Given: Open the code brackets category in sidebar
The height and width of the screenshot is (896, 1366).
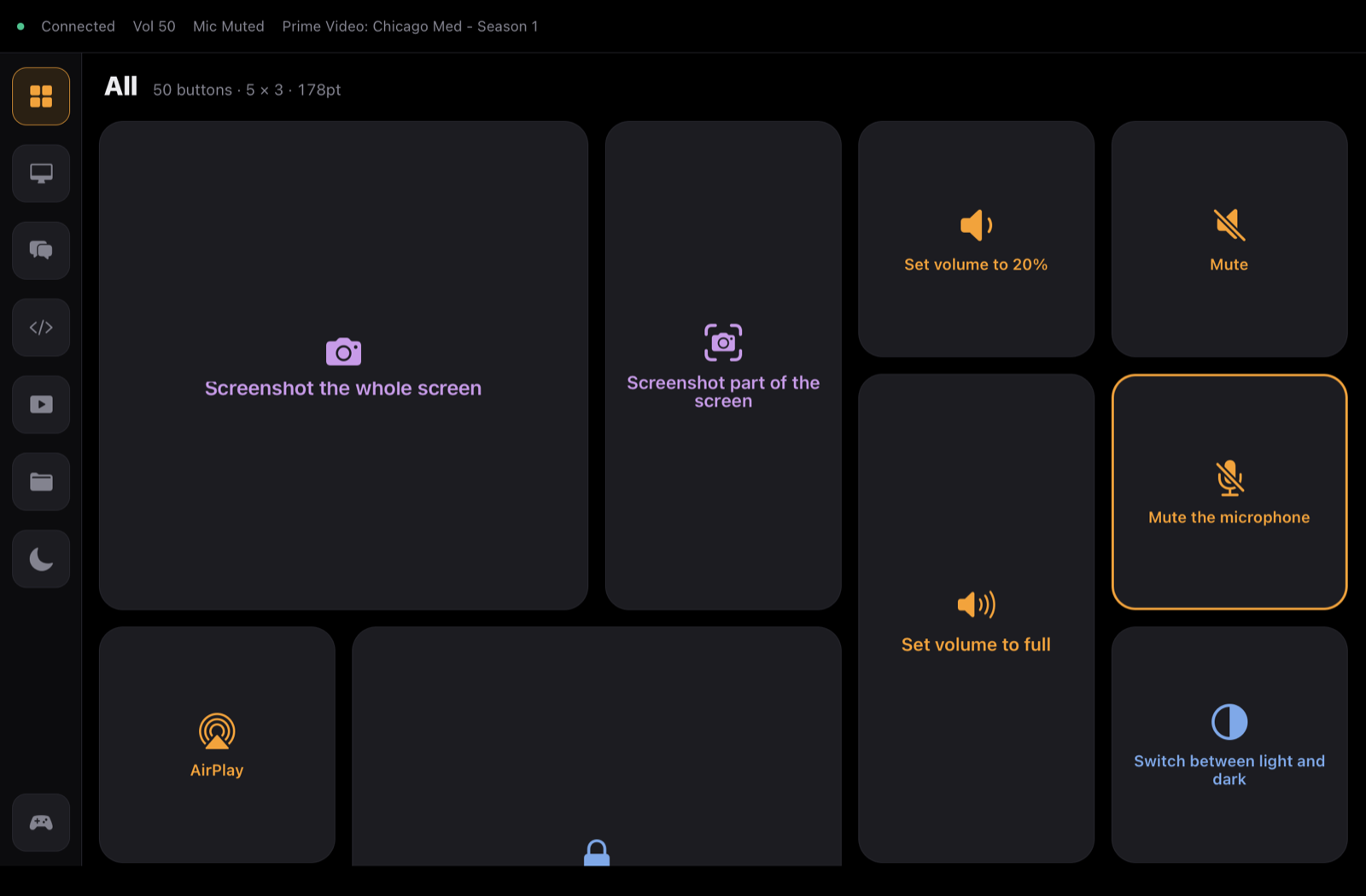Looking at the screenshot, I should point(41,328).
